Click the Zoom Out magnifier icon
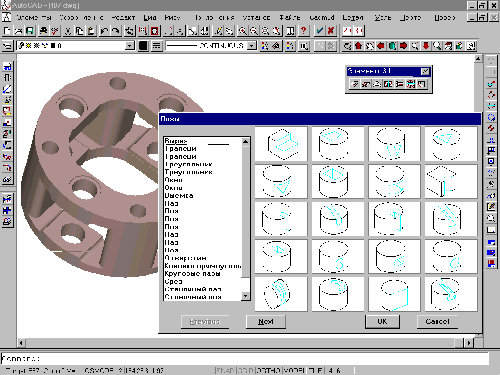Viewport: 500px width, 375px height. tap(254, 31)
